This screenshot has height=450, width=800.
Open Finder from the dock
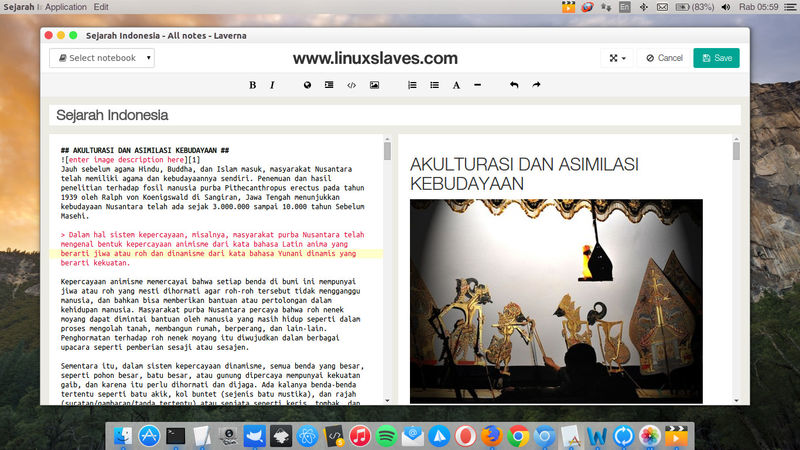point(122,436)
